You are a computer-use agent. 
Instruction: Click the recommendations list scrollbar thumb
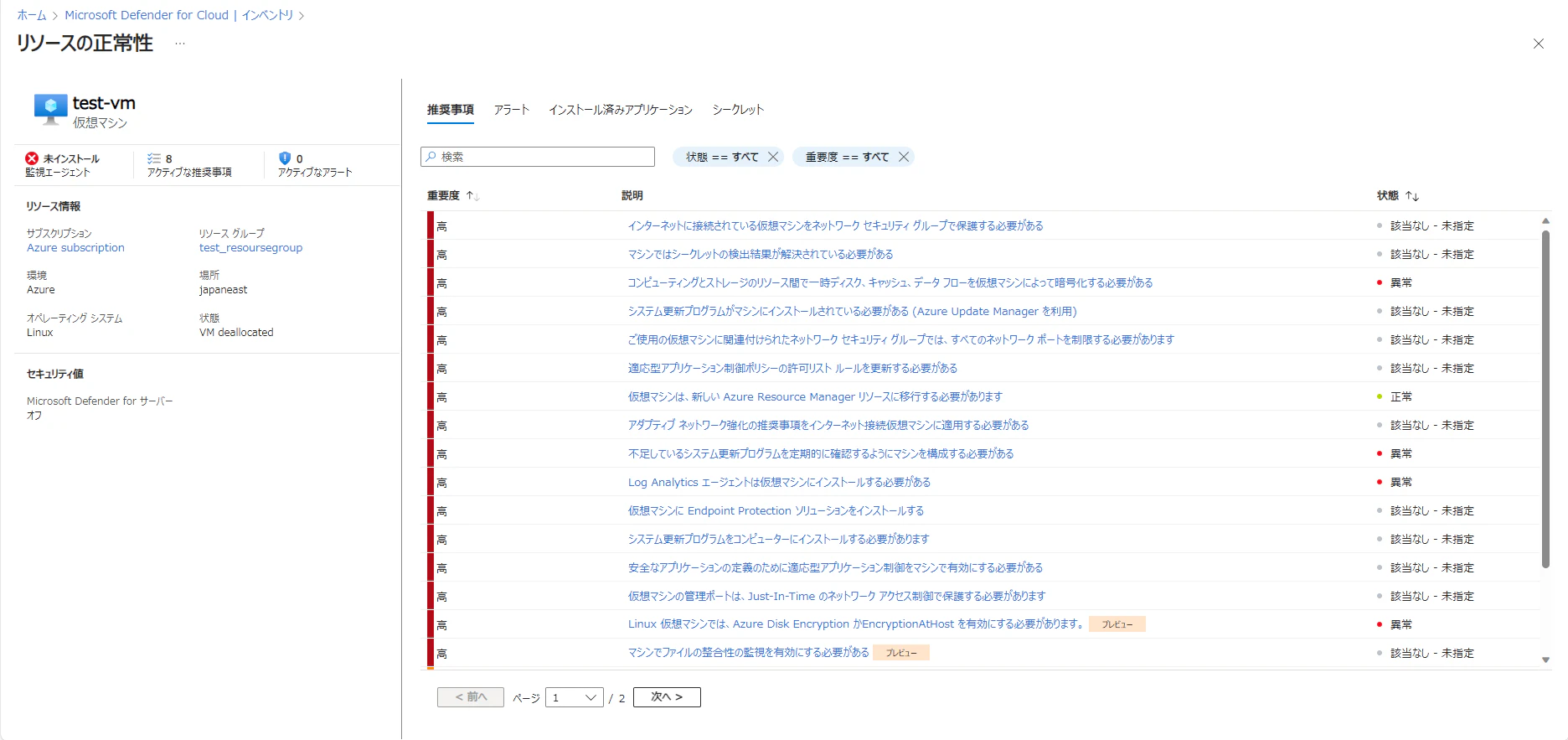click(1545, 399)
